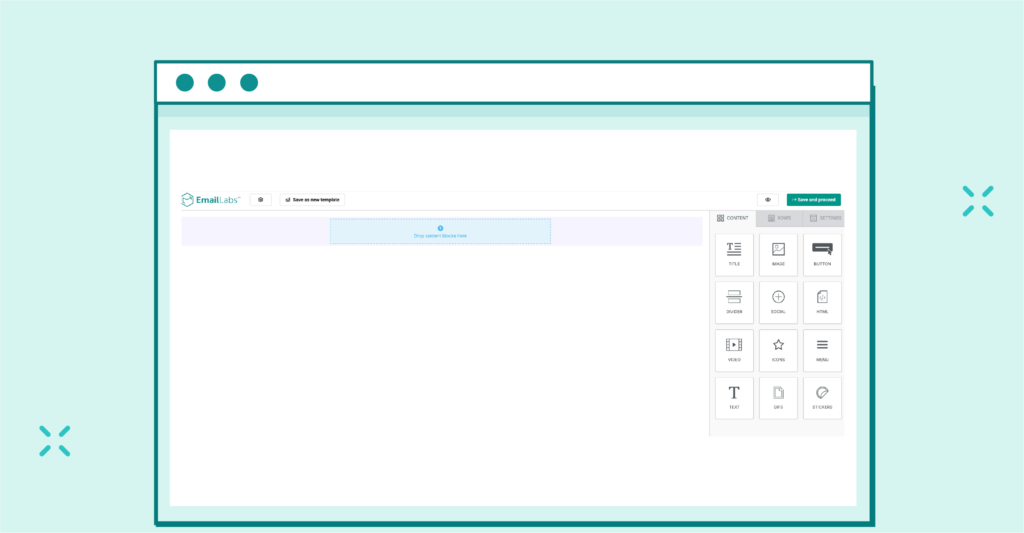Image resolution: width=1024 pixels, height=533 pixels.
Task: Choose the GIFs content block
Action: [778, 397]
